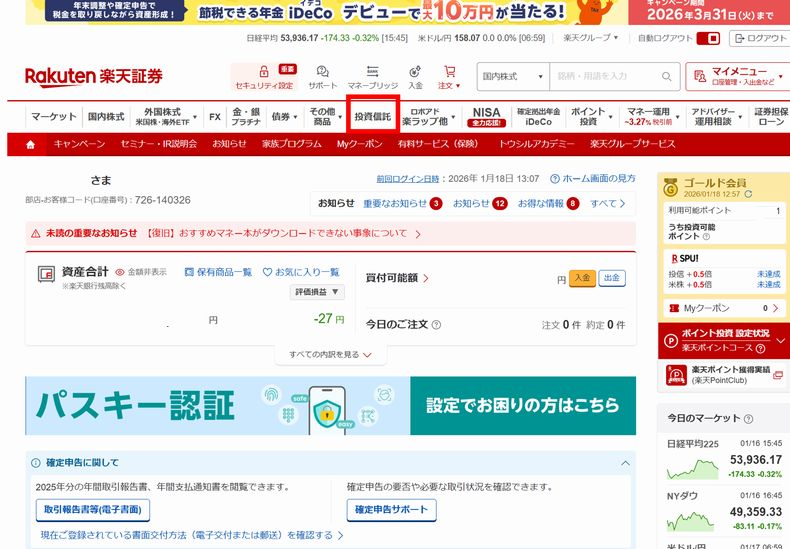Open 確定申告サポート button
Viewport: 790px width, 549px height.
tap(391, 510)
